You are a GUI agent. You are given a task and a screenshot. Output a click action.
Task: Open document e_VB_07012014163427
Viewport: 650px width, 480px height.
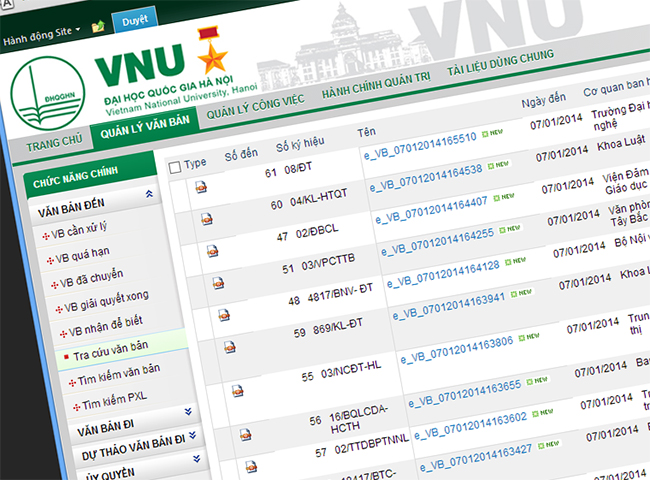coord(476,458)
